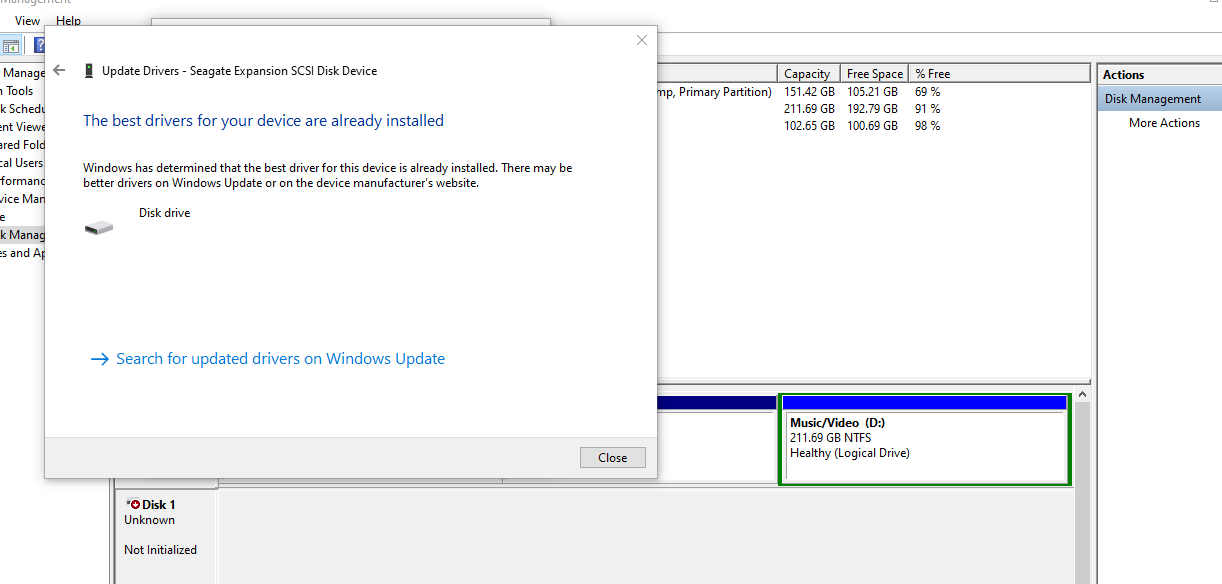Image resolution: width=1222 pixels, height=584 pixels.
Task: Click the Disk 1 red error icon
Action: 134,505
